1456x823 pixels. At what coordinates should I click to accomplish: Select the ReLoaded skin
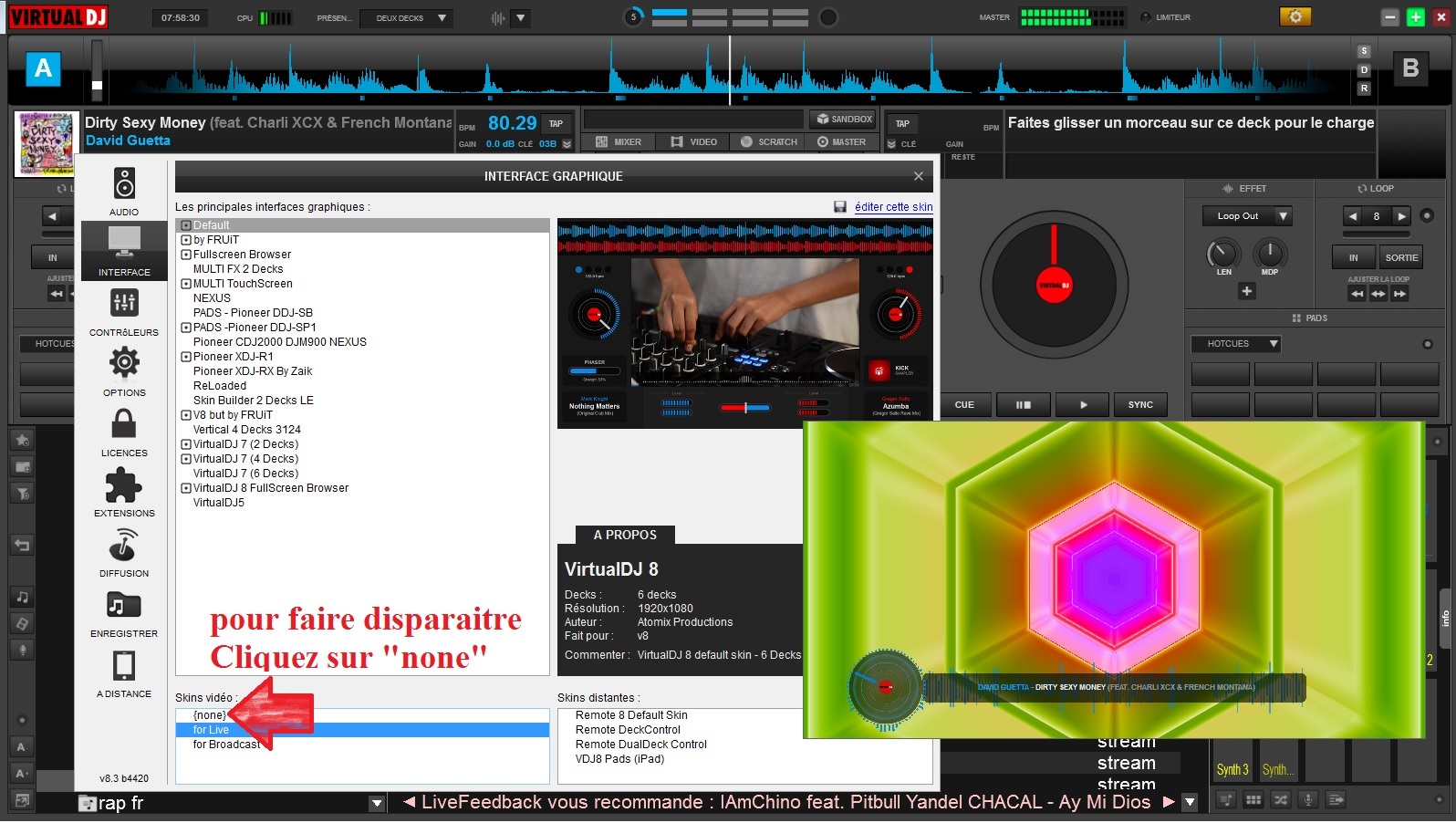[x=220, y=386]
